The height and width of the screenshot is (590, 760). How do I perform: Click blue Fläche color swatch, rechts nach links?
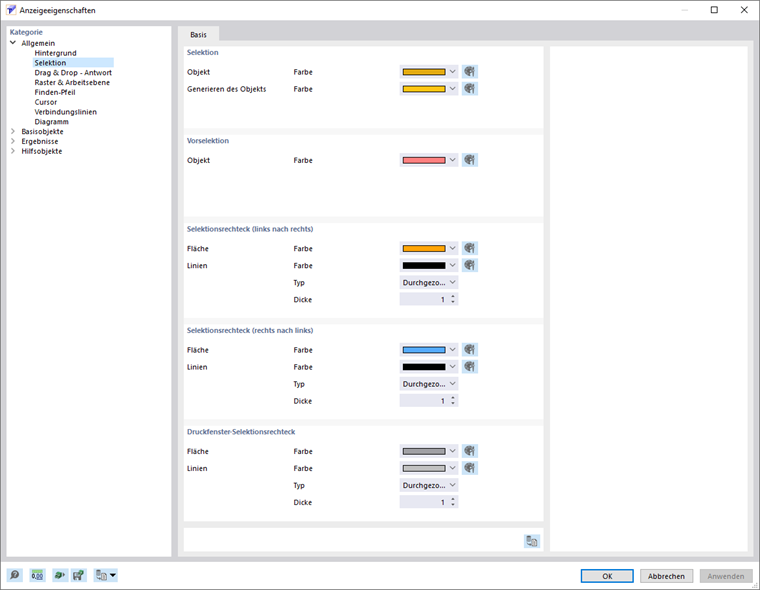424,350
